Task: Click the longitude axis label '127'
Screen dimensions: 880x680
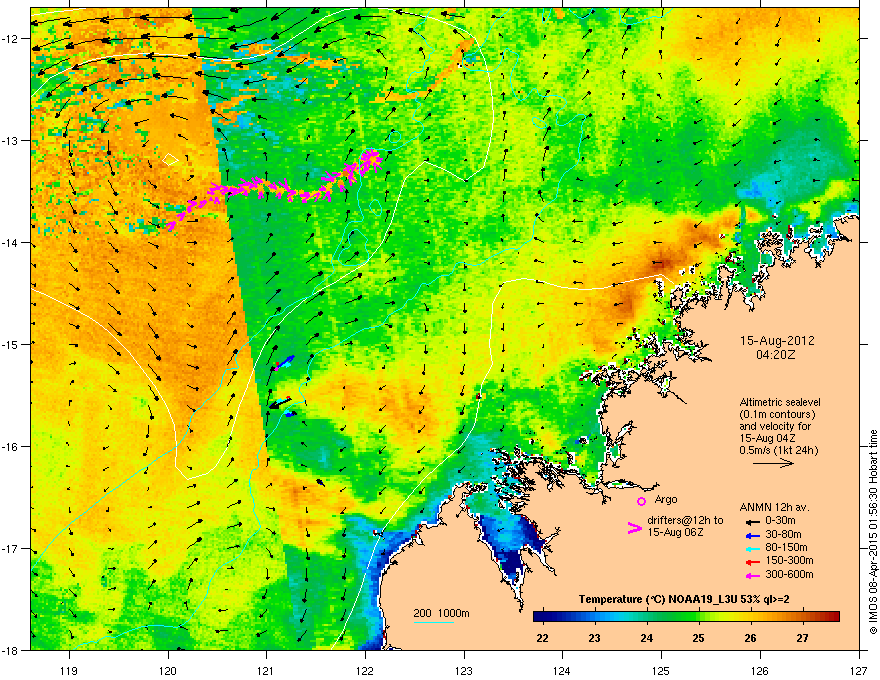Action: pyautogui.click(x=859, y=670)
